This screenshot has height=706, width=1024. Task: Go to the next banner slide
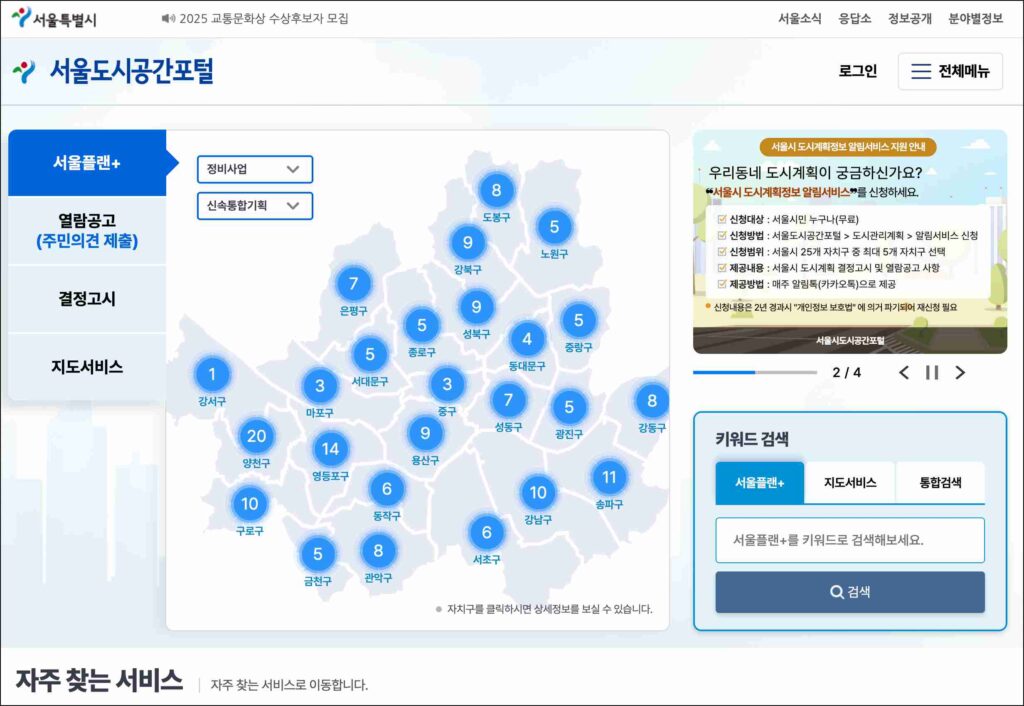tap(960, 372)
